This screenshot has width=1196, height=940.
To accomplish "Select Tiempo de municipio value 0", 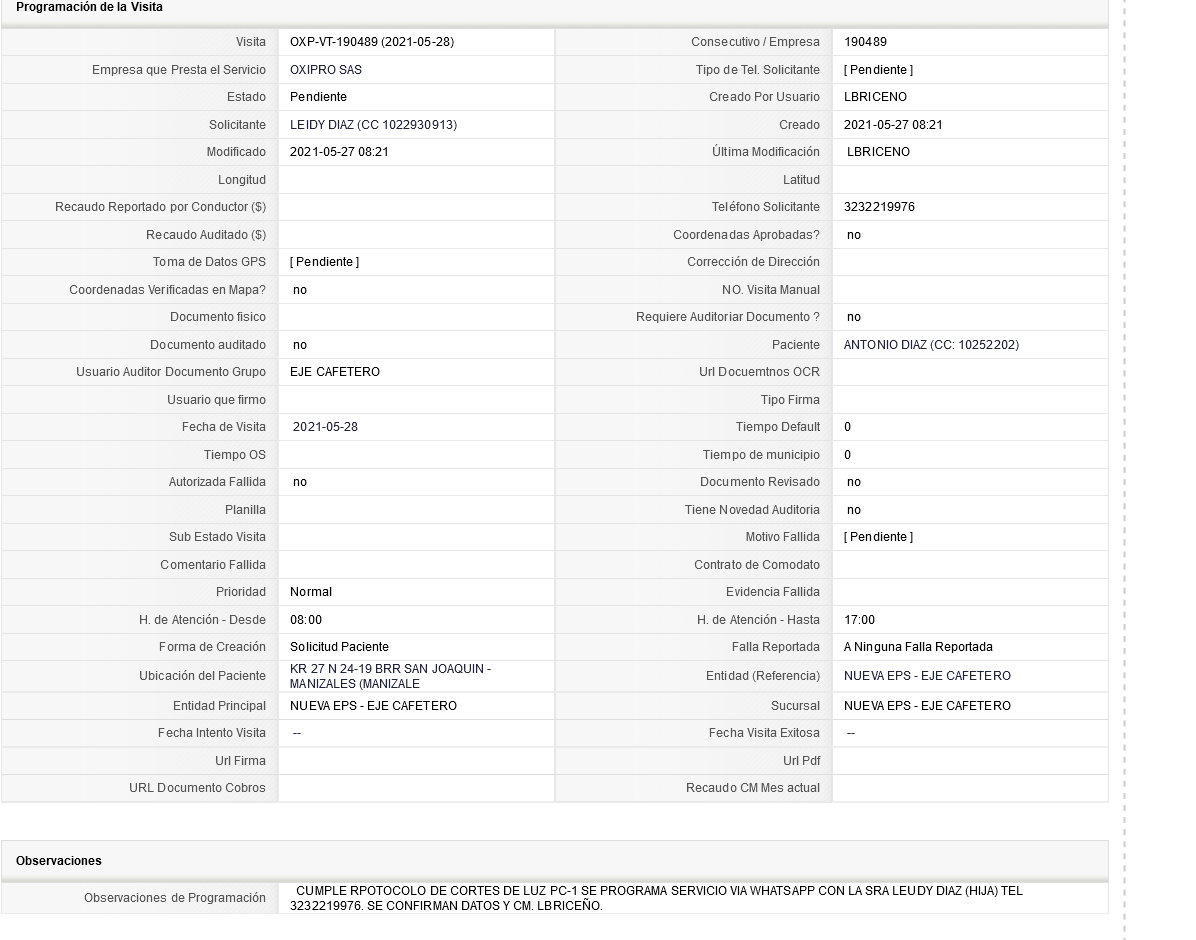I will [847, 455].
